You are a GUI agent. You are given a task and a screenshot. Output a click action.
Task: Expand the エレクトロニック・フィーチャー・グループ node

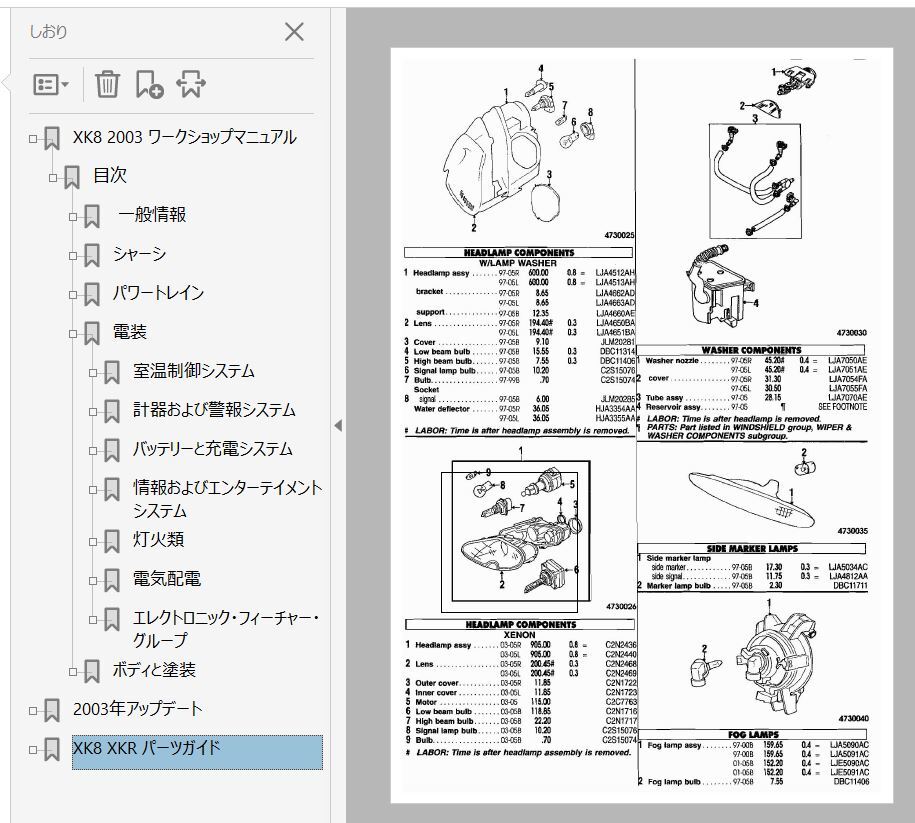(x=92, y=620)
